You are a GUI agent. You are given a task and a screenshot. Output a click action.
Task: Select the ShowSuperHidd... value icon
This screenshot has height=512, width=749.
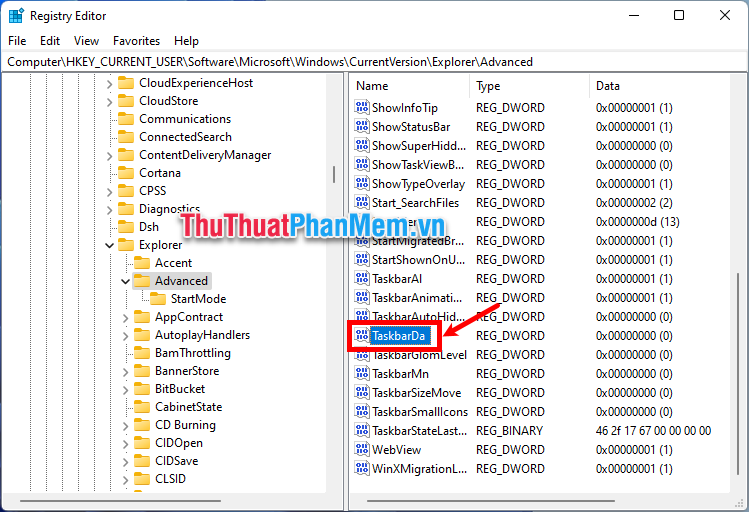pos(362,146)
